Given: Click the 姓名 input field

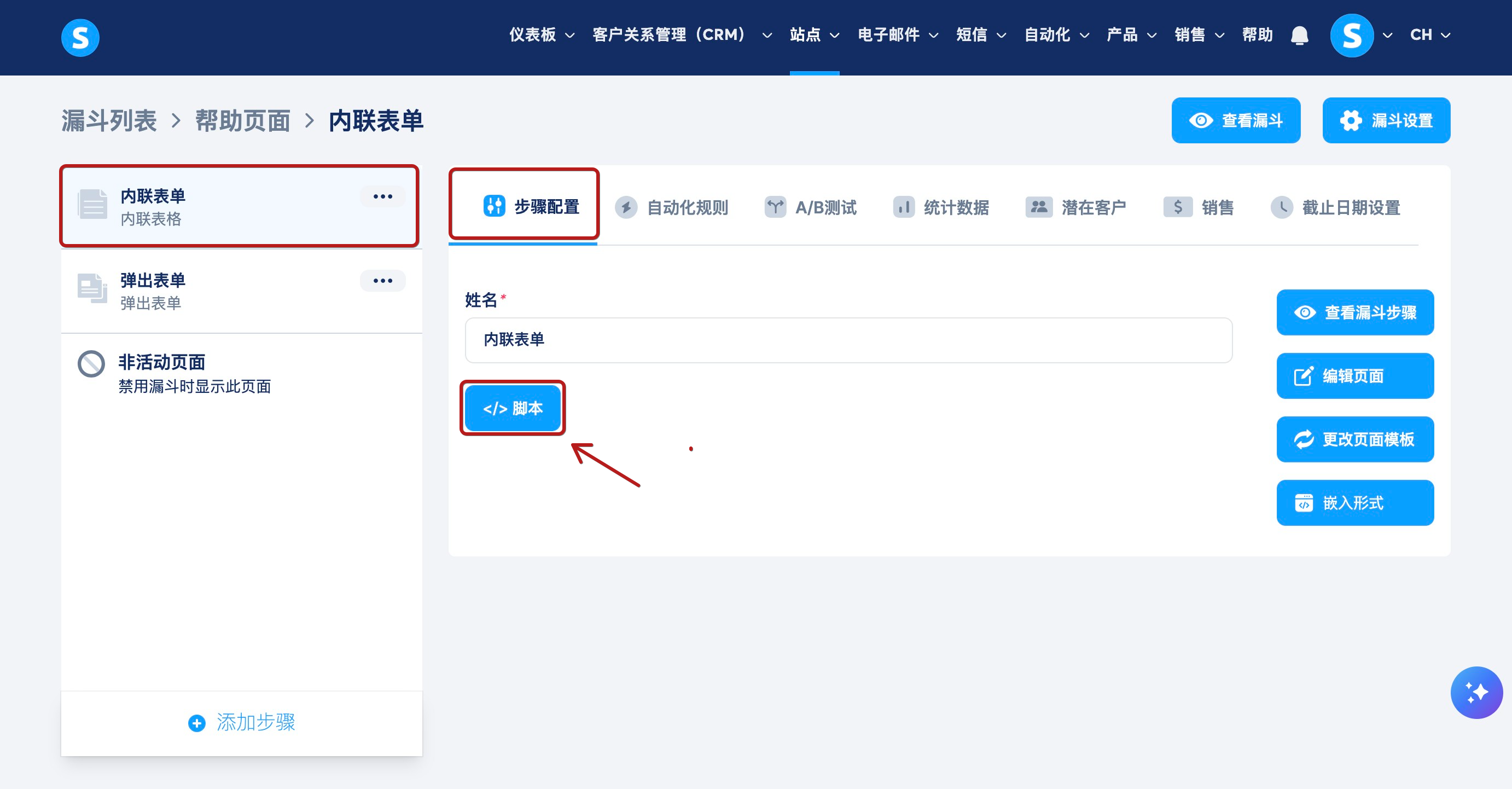Looking at the screenshot, I should coord(848,340).
